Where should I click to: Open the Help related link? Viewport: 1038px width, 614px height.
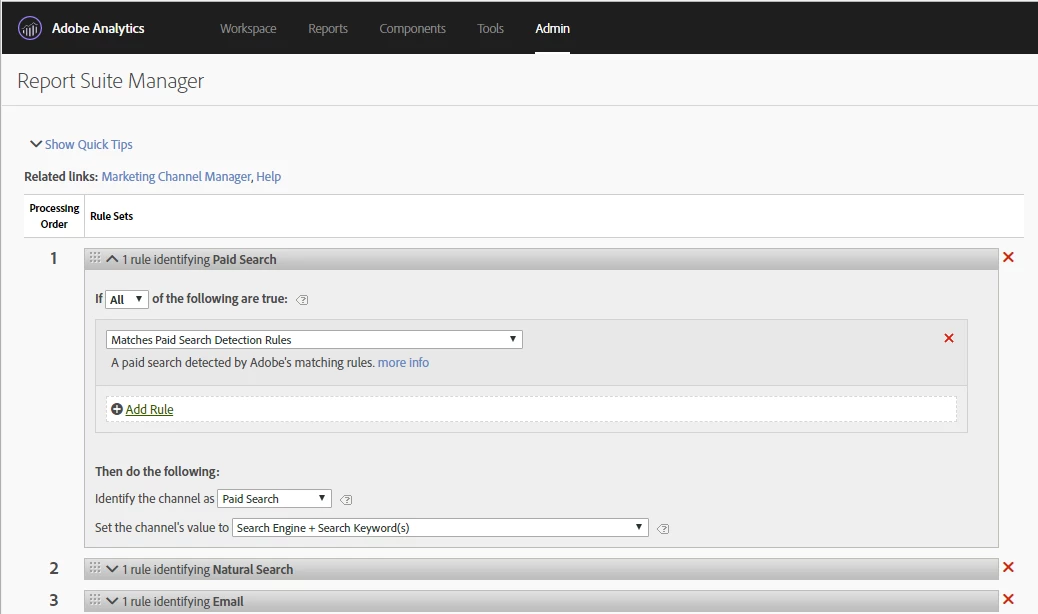[x=269, y=177]
